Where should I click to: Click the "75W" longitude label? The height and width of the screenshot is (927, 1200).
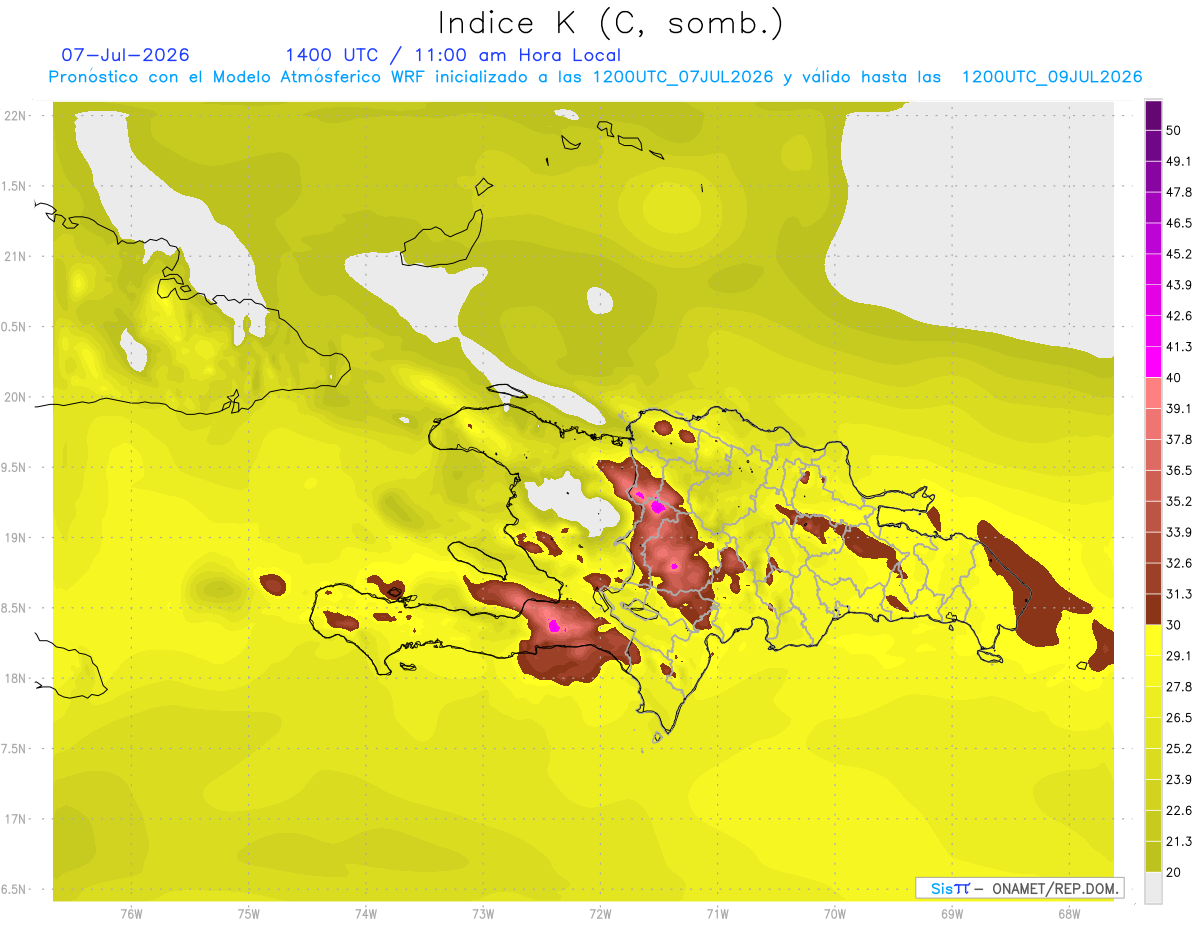tap(249, 914)
